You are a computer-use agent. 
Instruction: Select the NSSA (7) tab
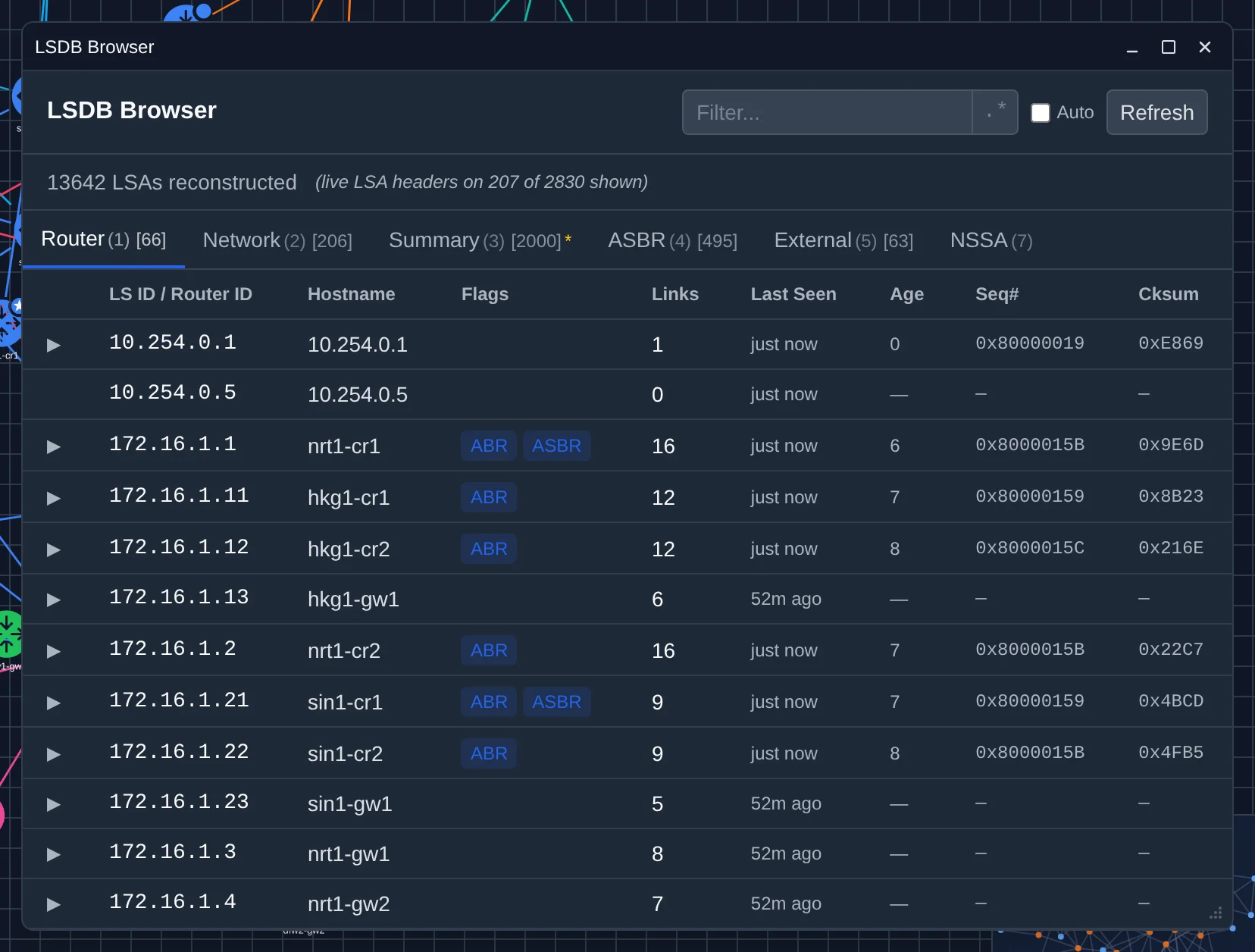991,240
